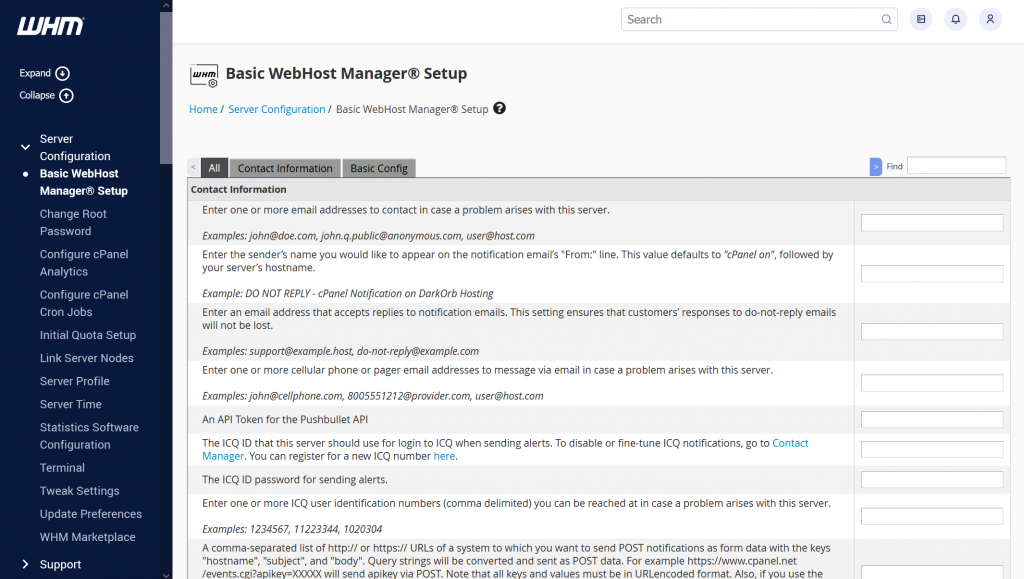
Task: Click the Collapse all circle-arrow icon
Action: coord(67,96)
